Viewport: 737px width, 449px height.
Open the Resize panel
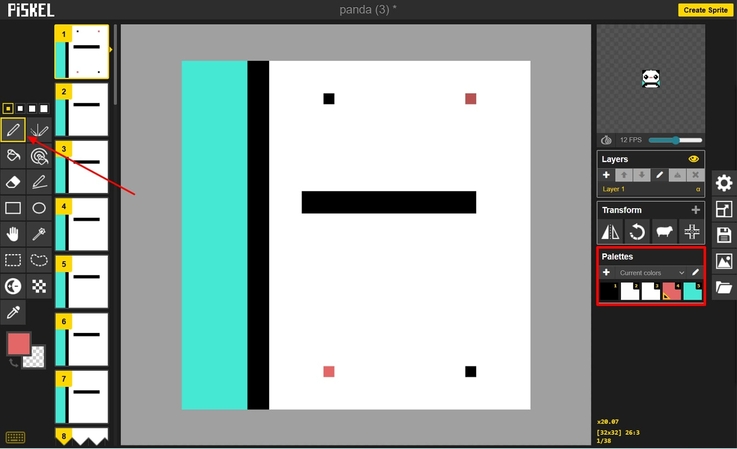[x=724, y=209]
